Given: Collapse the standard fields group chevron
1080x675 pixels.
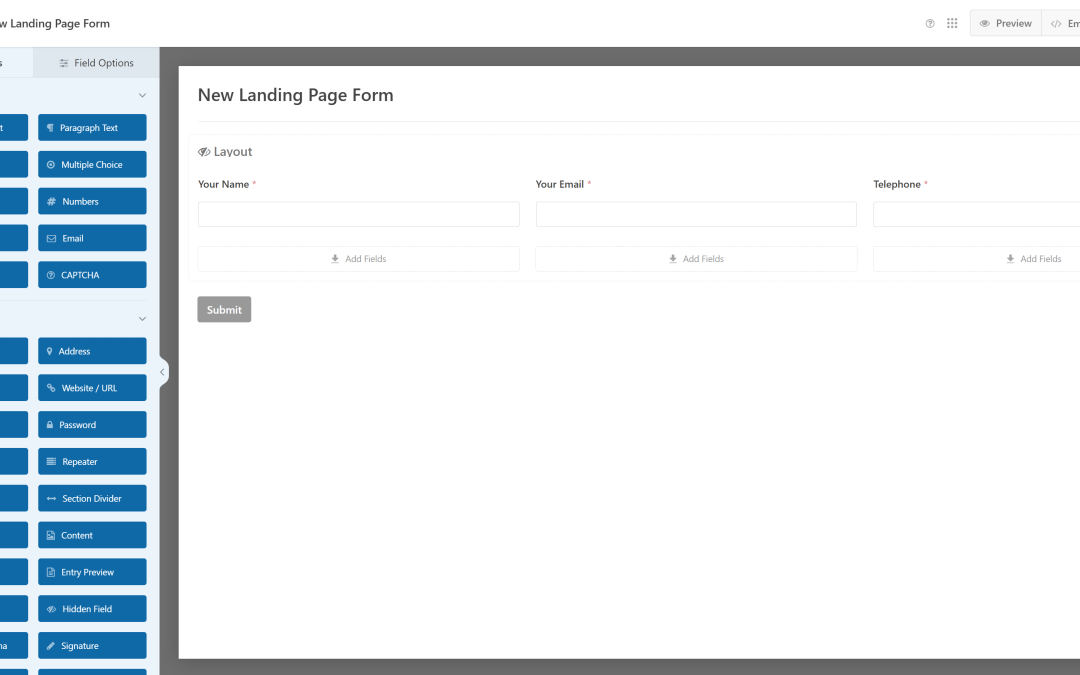Looking at the screenshot, I should pos(142,94).
